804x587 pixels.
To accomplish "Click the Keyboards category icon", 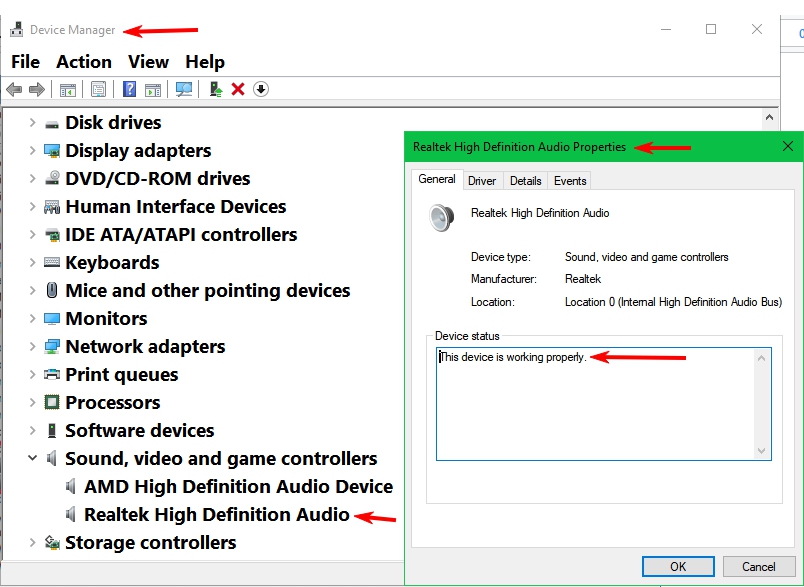I will (52, 262).
